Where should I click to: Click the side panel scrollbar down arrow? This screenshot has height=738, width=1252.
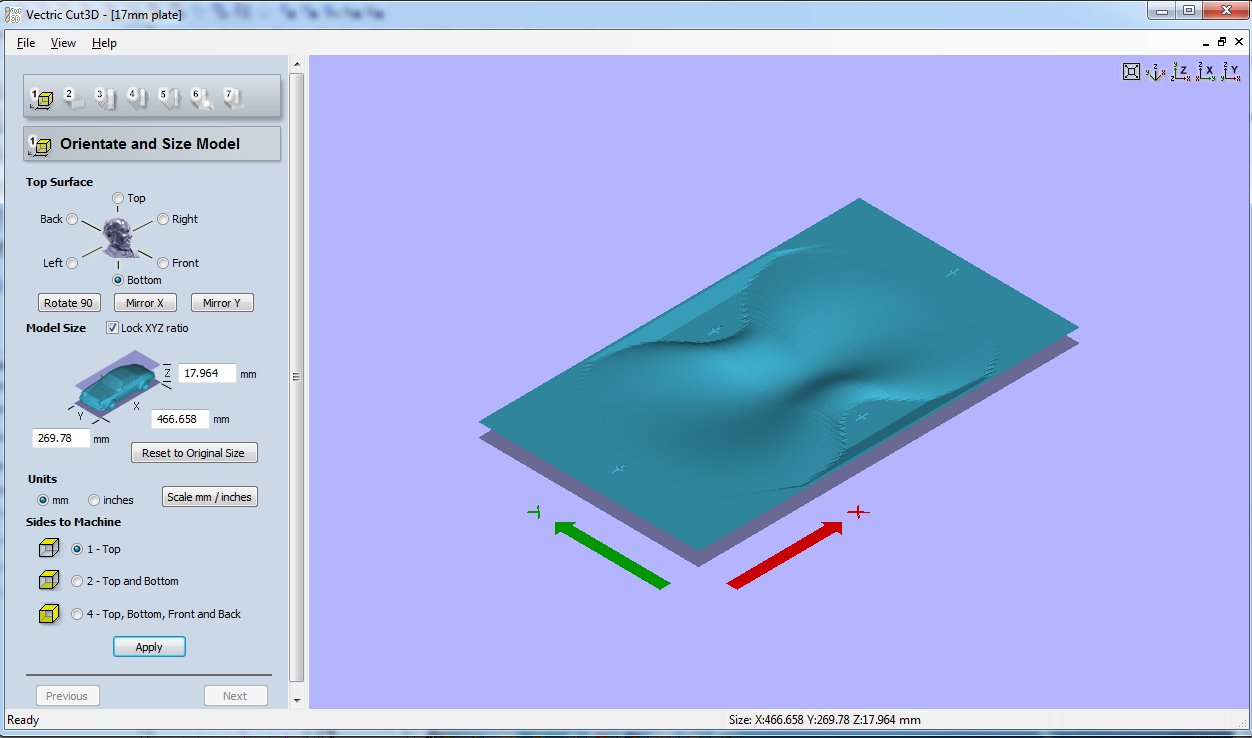click(x=297, y=700)
